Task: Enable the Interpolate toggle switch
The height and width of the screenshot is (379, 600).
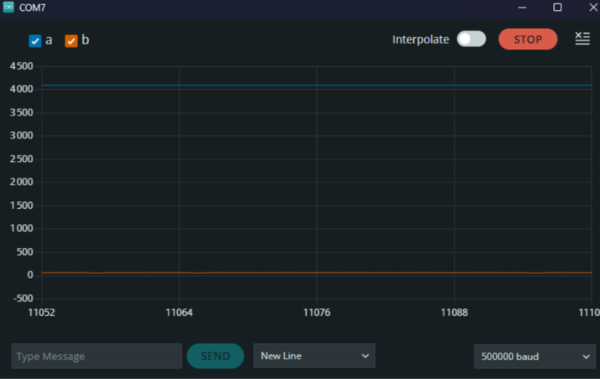Action: click(471, 39)
